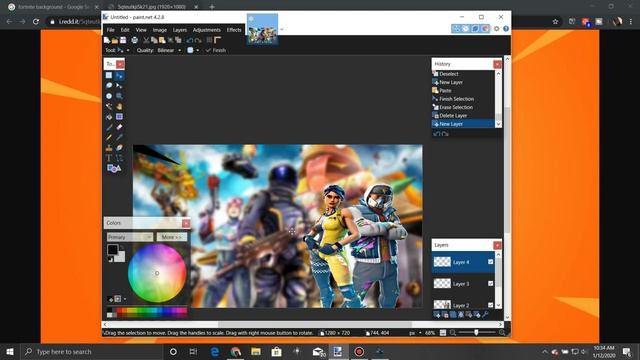Pick a hue on the color wheel
Viewport: 640px width, 360px height.
point(157,273)
